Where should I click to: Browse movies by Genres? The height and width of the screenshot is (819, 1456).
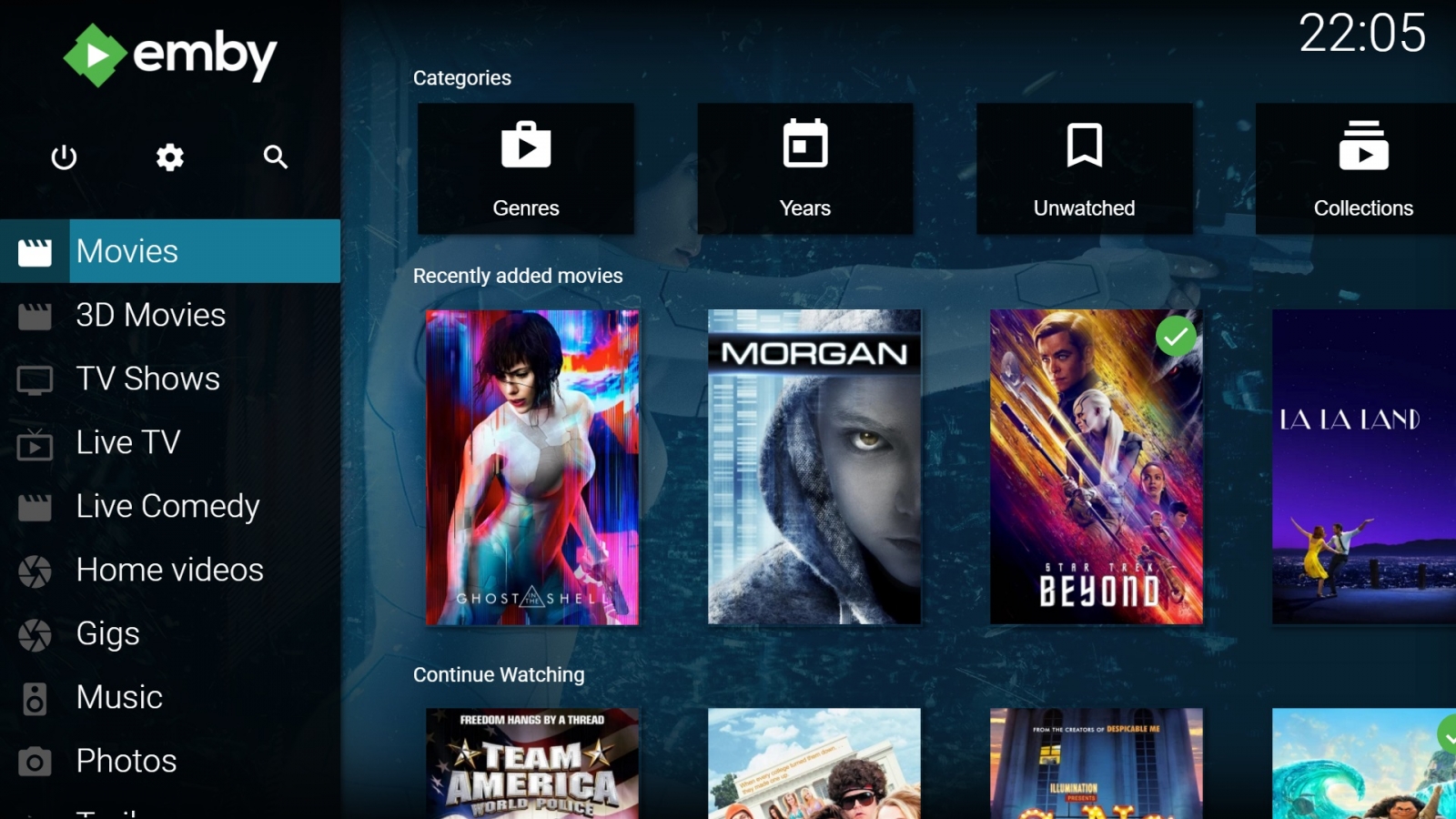point(526,168)
